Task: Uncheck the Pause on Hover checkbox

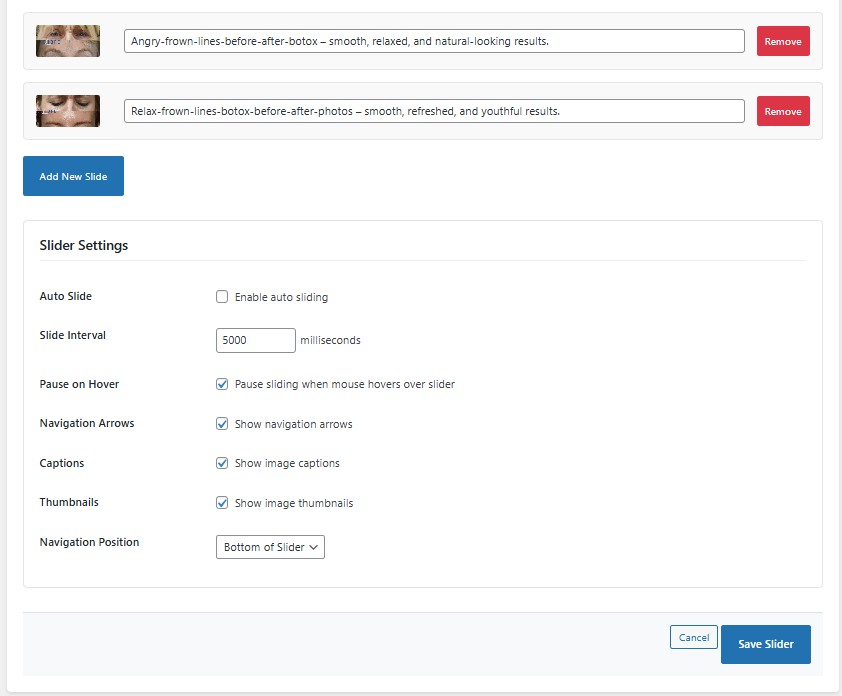Action: pyautogui.click(x=222, y=384)
